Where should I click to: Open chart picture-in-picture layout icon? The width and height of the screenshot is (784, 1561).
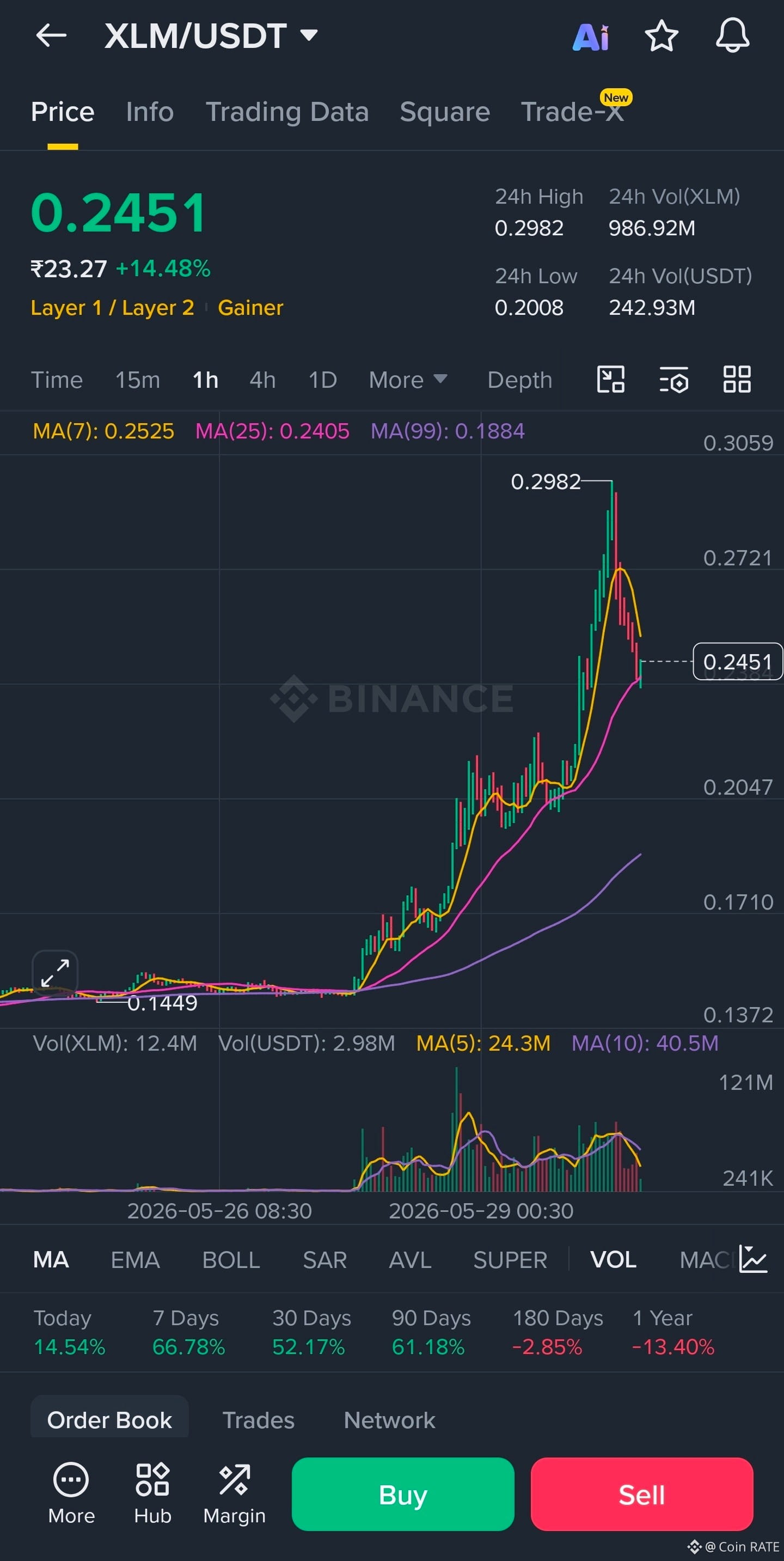pos(611,380)
